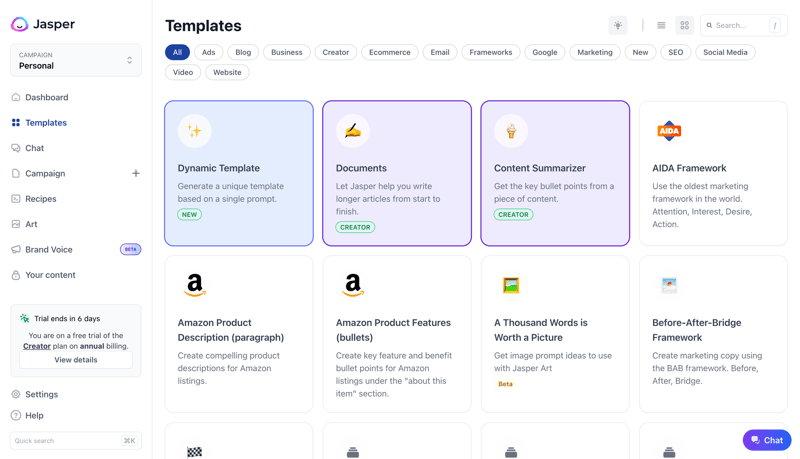
Task: Open Chat from the sidebar icon
Action: [16, 148]
